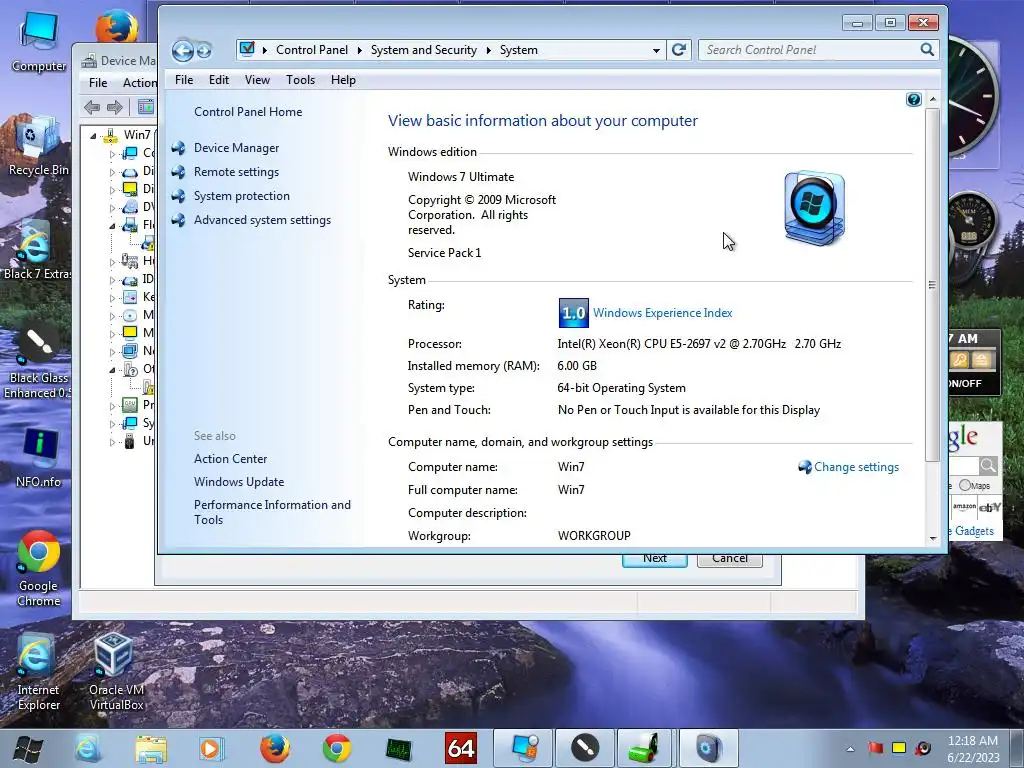Expand the System and Security breadcrumb arrow

click(x=488, y=50)
